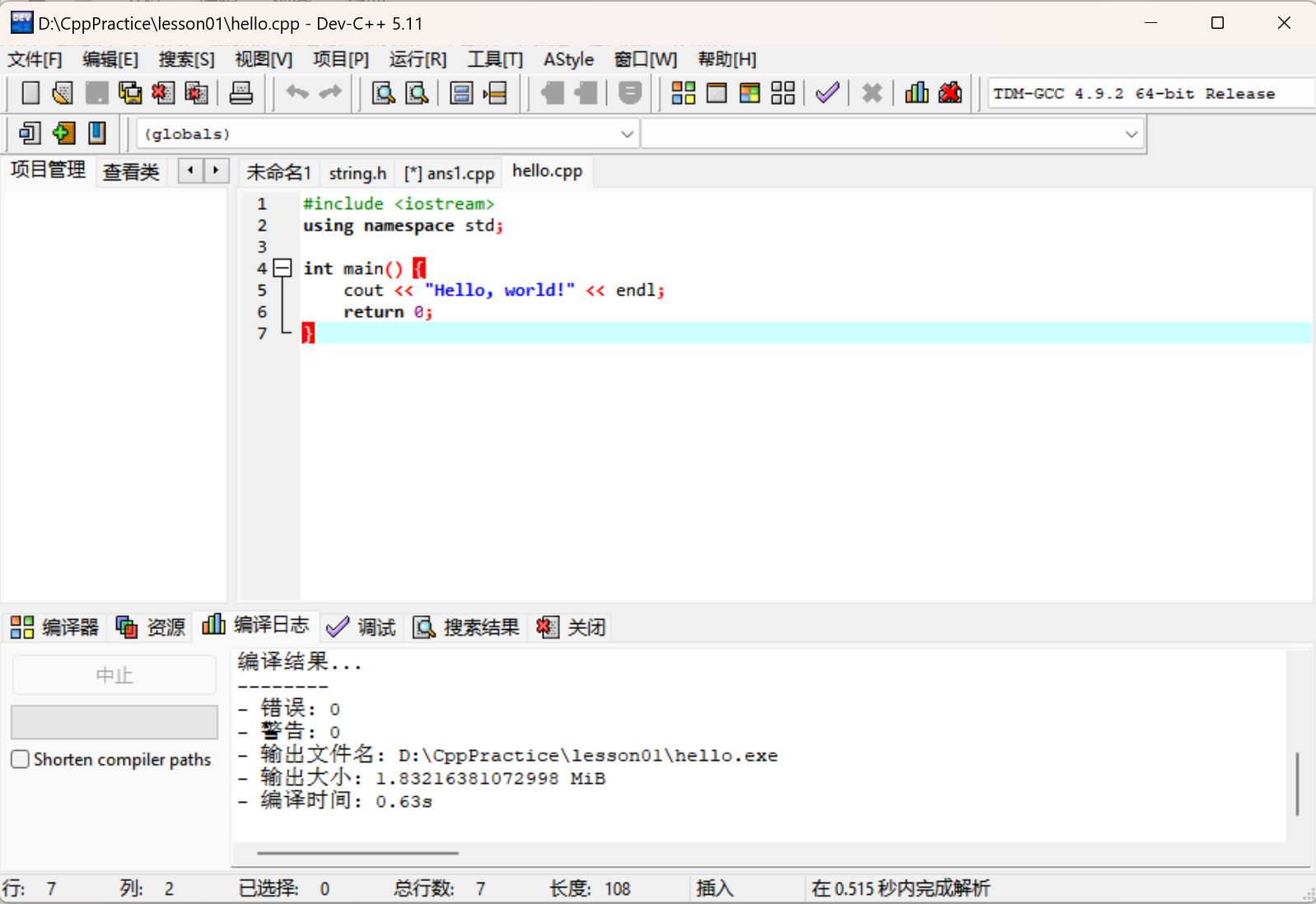The image size is (1316, 904).
Task: Click the left tab scroll arrow
Action: coord(190,170)
